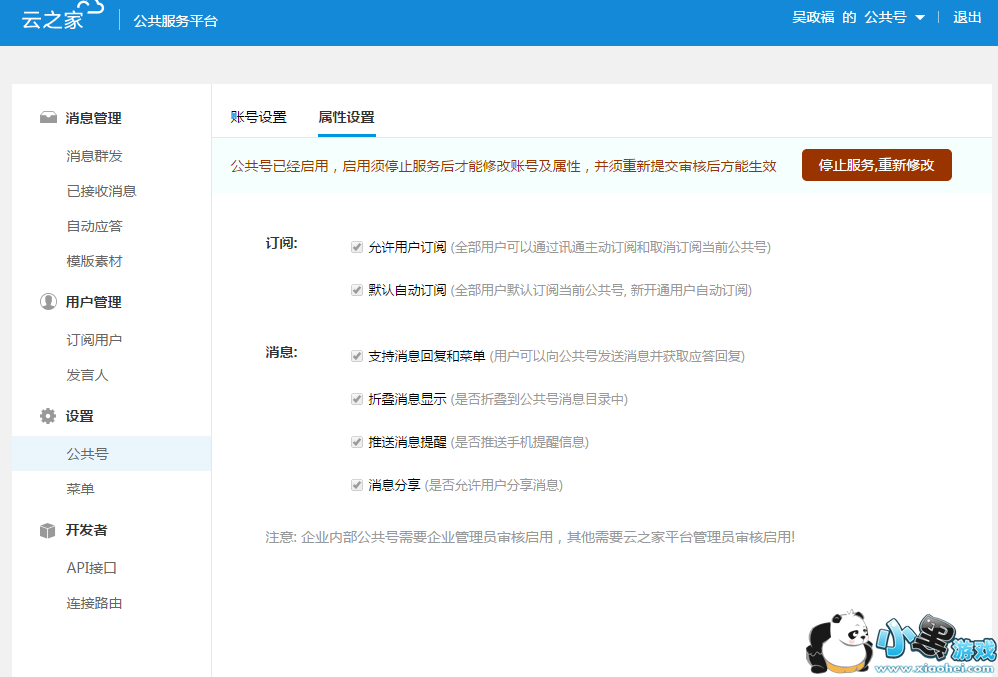This screenshot has height=677, width=998.
Task: Click the 公共号已经启用 warning message
Action: pyautogui.click(x=503, y=166)
